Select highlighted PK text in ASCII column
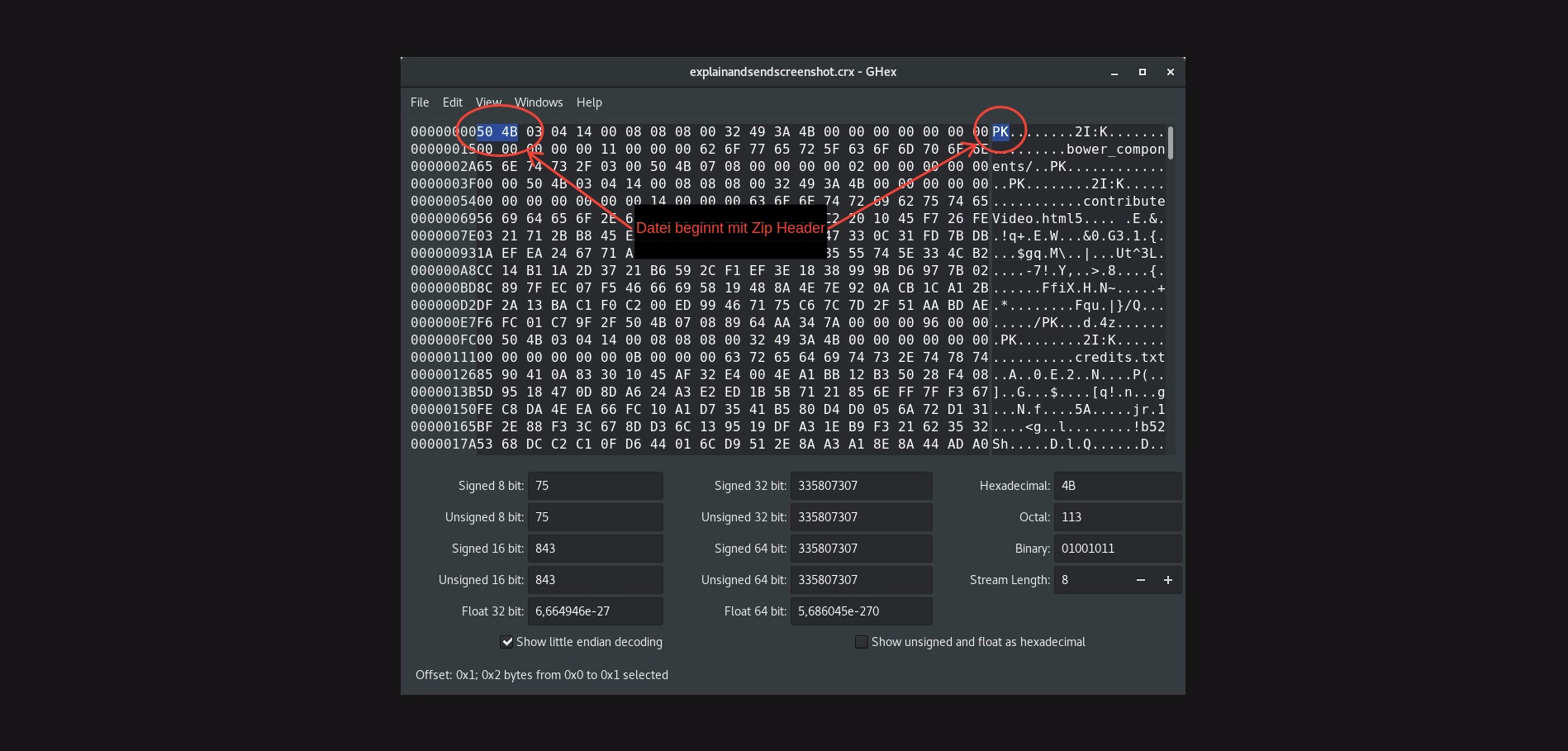 click(x=1000, y=132)
